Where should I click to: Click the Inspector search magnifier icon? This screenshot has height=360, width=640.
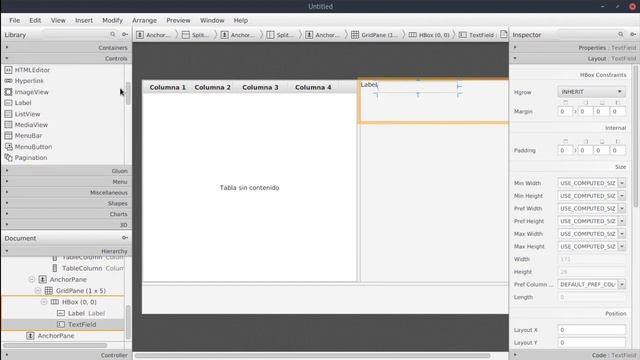(620, 35)
